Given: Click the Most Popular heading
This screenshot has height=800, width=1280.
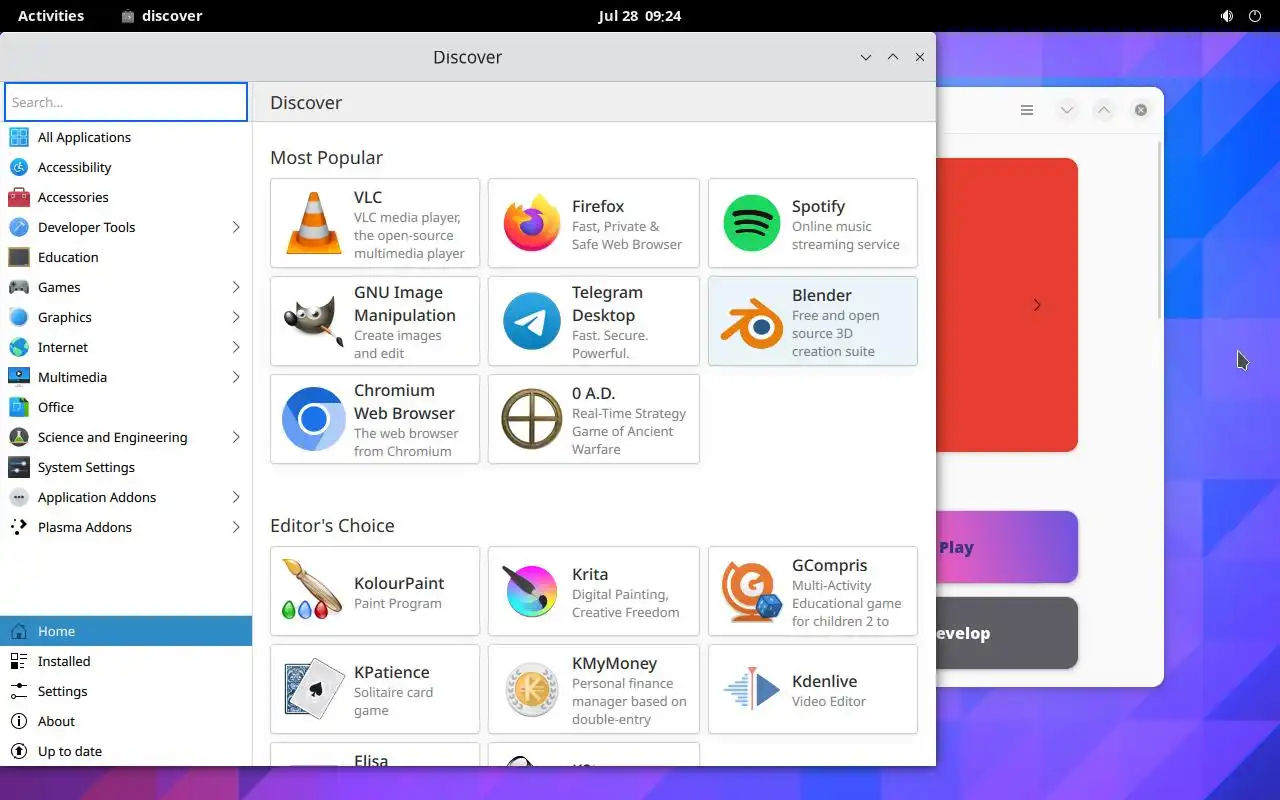Looking at the screenshot, I should pos(326,158).
